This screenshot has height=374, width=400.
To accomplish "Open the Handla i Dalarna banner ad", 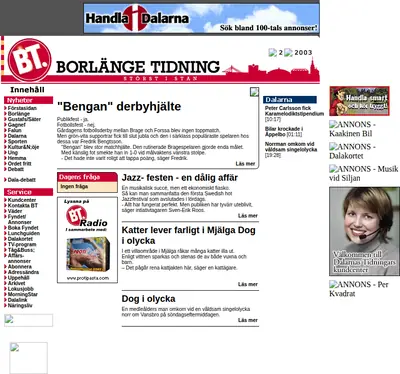I will click(201, 18).
